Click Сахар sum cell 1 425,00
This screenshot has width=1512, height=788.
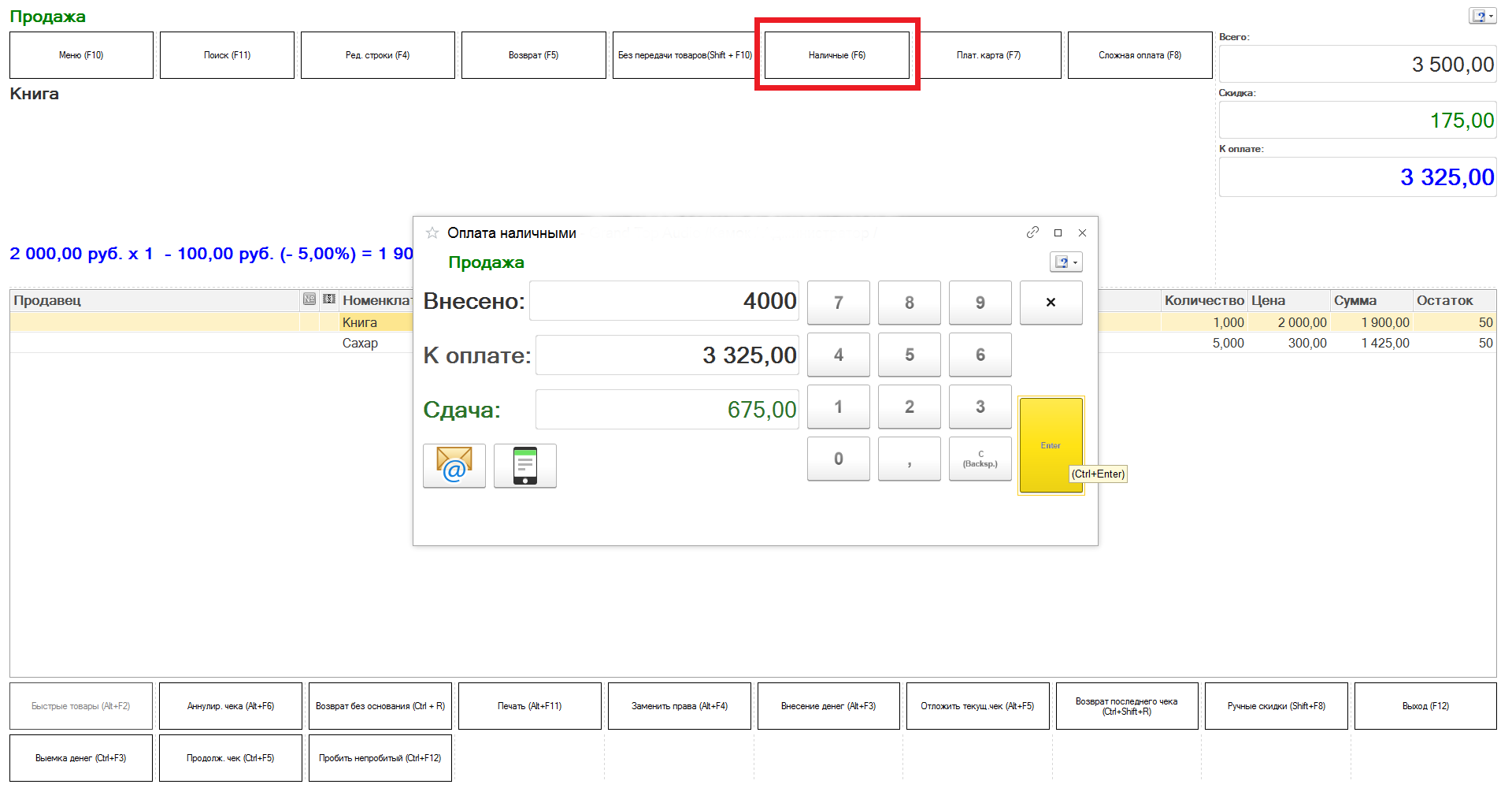(x=1372, y=343)
